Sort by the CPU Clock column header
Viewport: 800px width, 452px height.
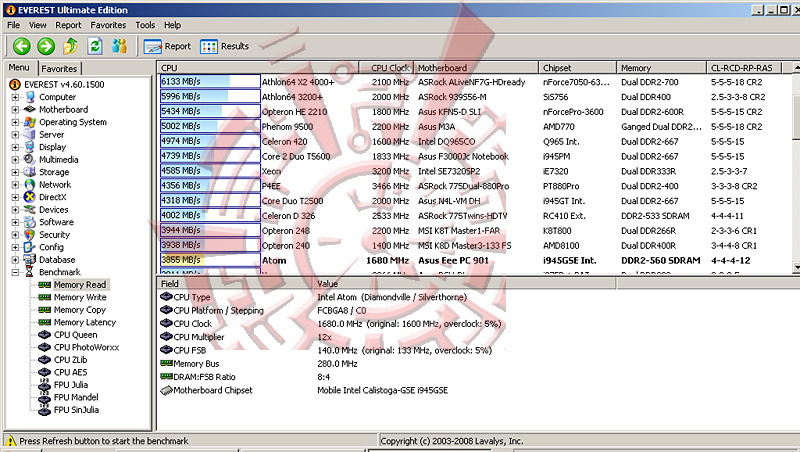point(386,68)
